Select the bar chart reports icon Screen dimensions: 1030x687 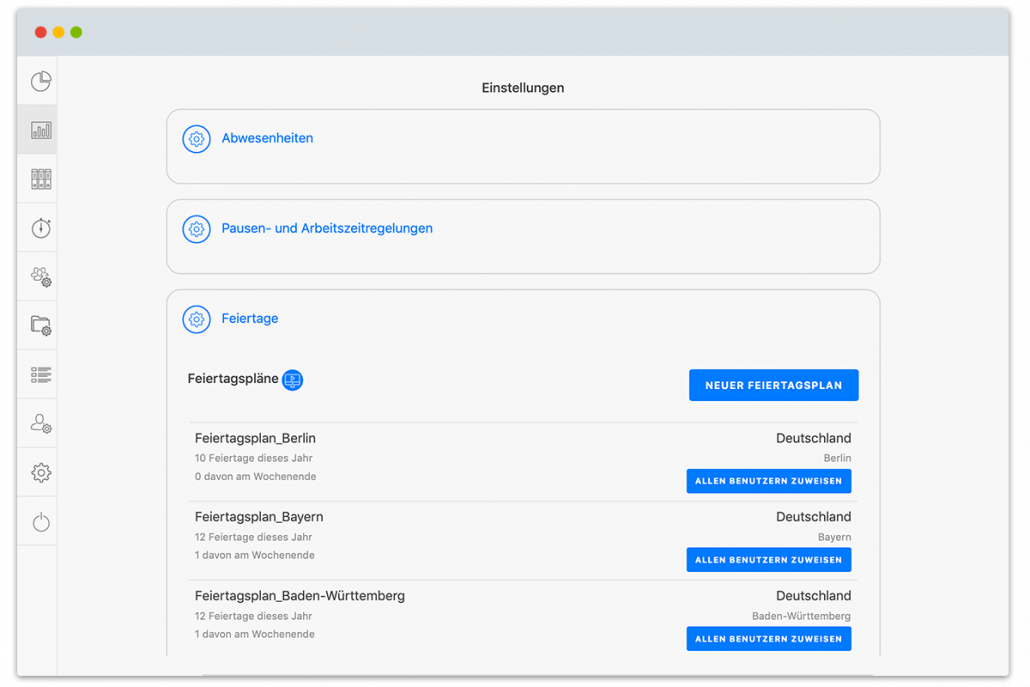[x=41, y=130]
